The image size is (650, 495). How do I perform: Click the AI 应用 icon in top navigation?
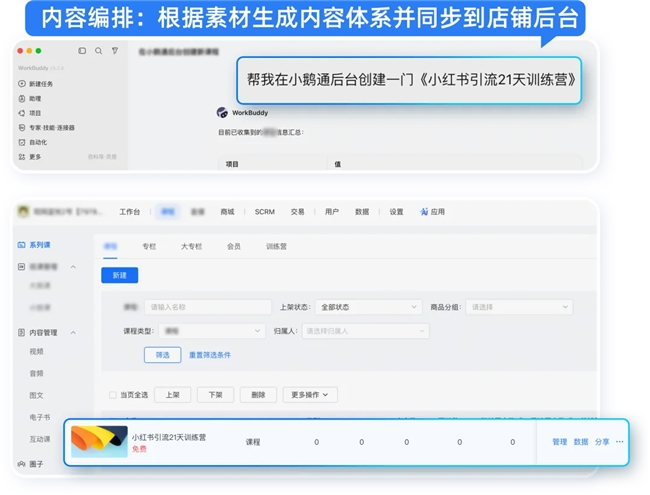pyautogui.click(x=424, y=211)
